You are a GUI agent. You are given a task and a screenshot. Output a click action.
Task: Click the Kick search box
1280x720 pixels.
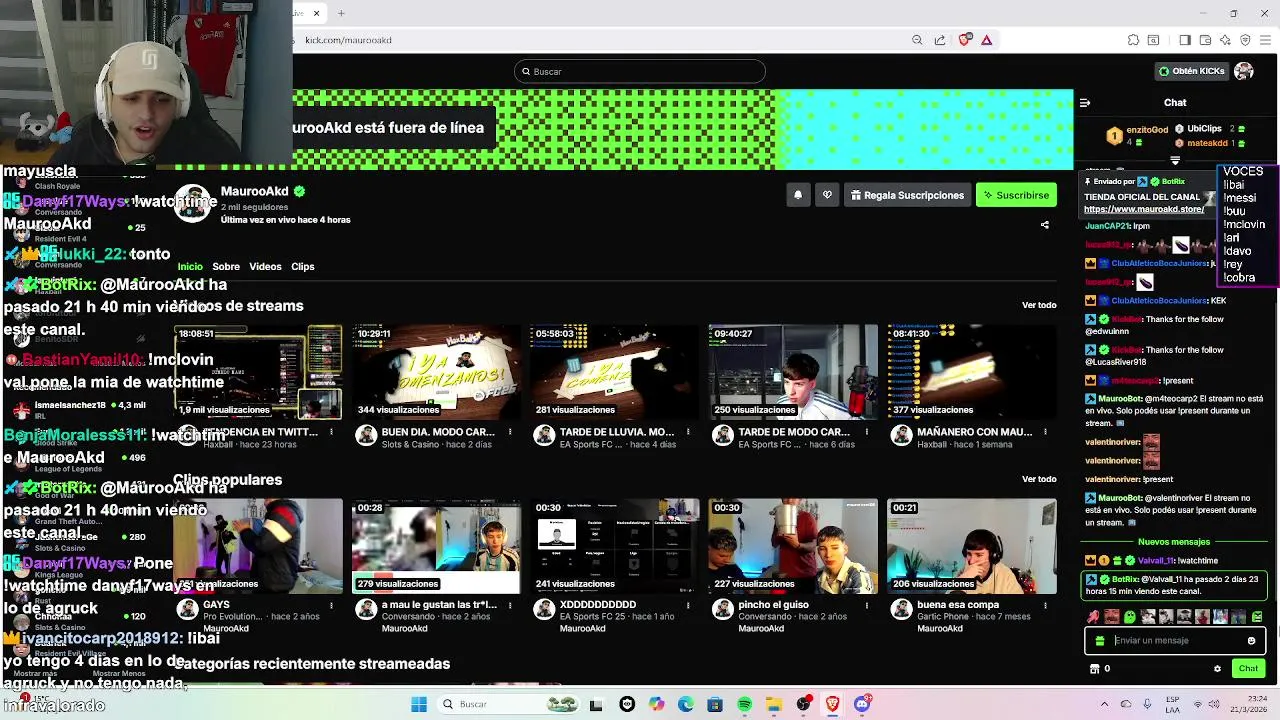coord(640,71)
